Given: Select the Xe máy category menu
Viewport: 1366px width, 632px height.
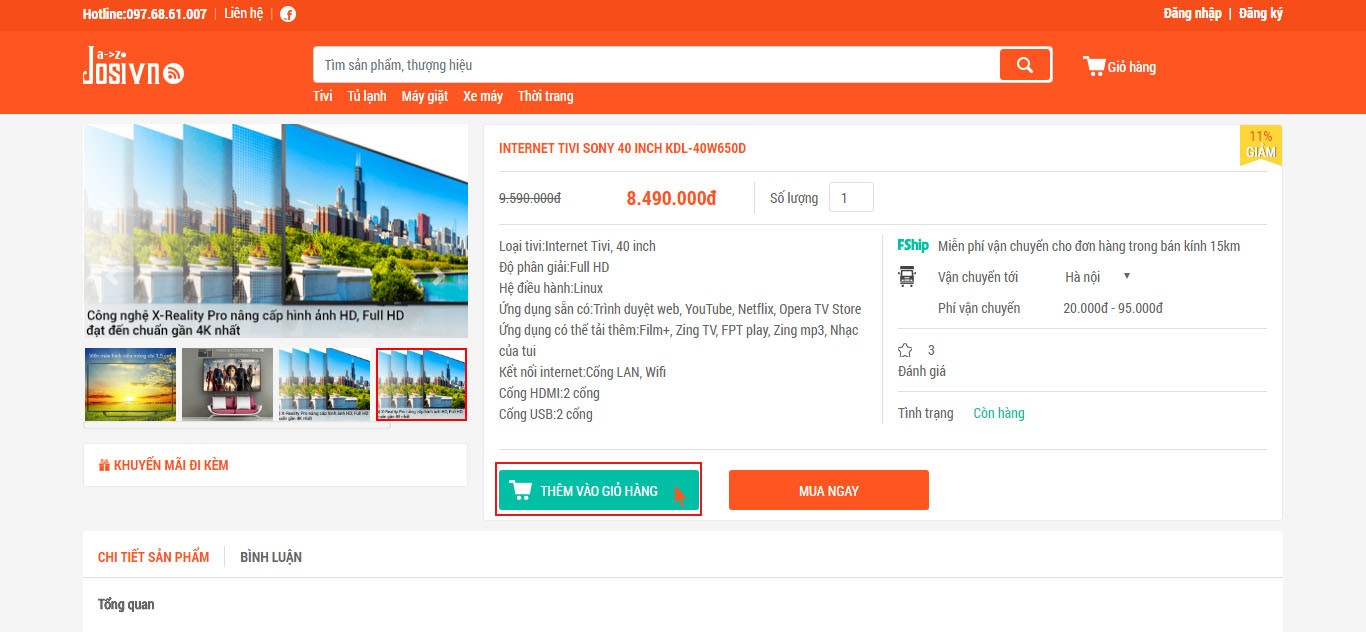Looking at the screenshot, I should click(x=483, y=96).
